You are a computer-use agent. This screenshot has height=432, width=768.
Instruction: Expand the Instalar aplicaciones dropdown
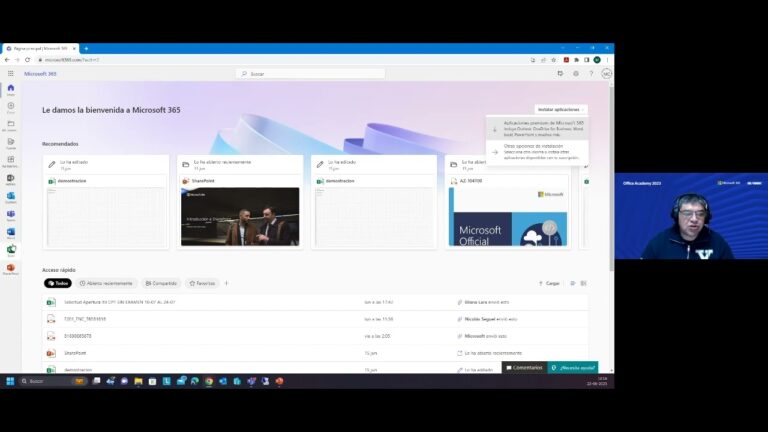click(561, 110)
